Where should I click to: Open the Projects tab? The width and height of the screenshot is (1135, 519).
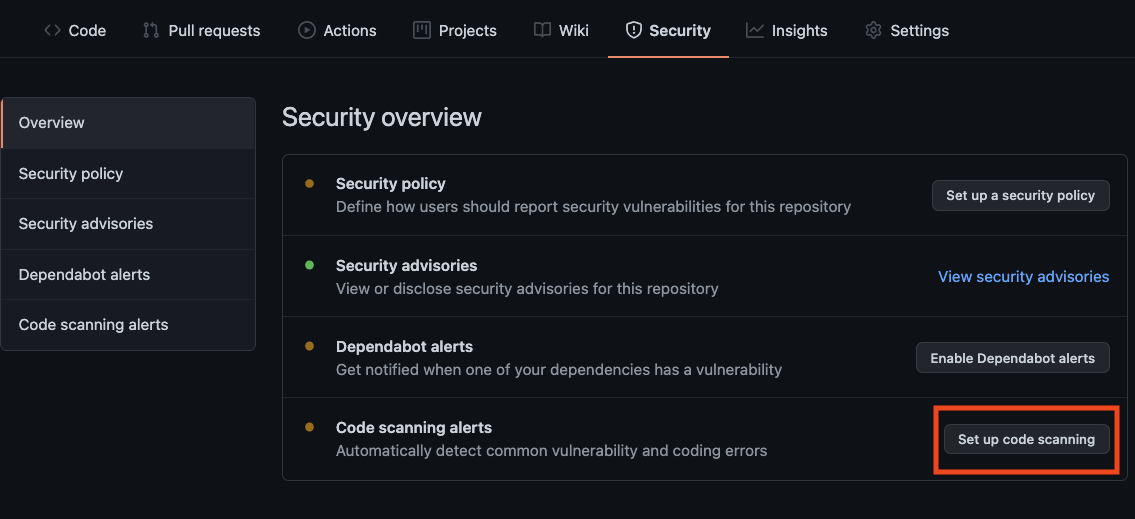click(455, 30)
